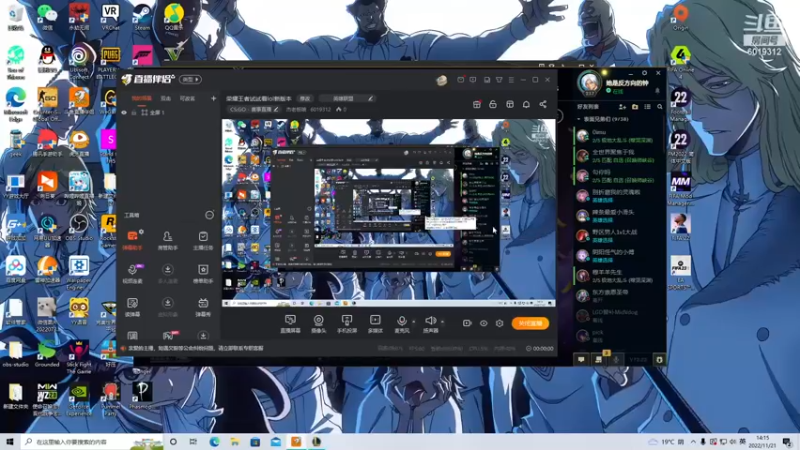Open Microsoft Edge on taskbar
The height and width of the screenshot is (450, 800).
tap(214, 442)
